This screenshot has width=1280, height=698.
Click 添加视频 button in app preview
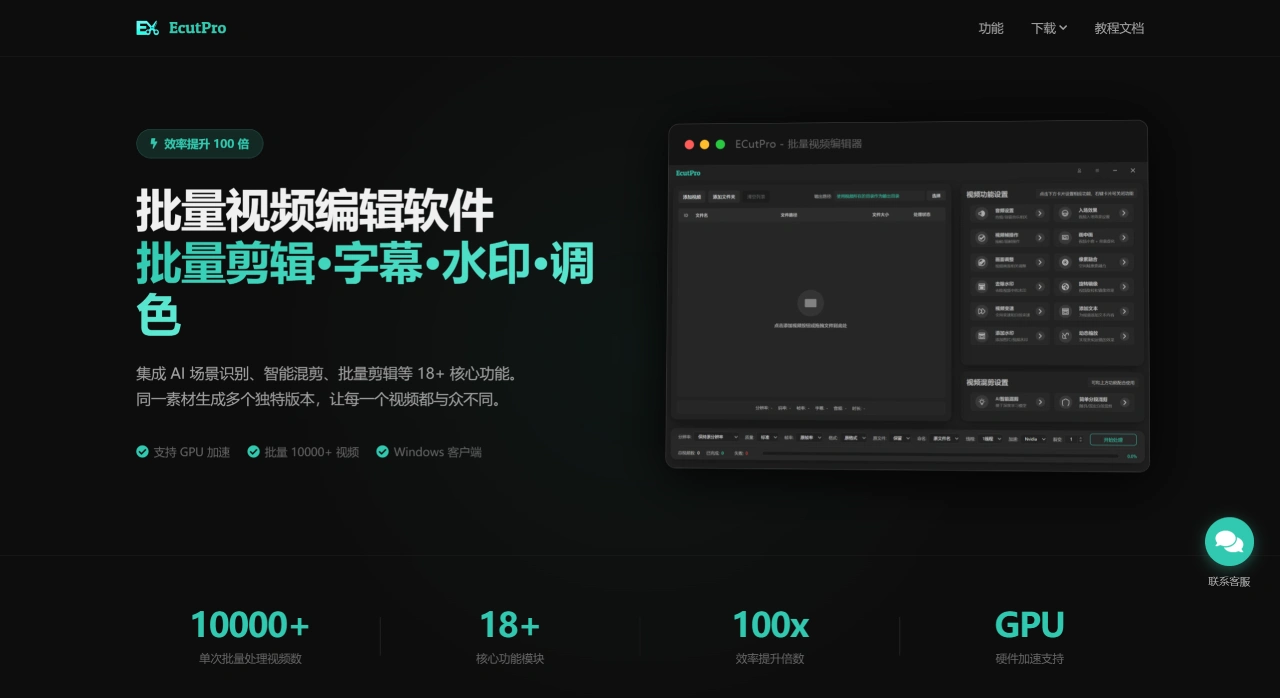(692, 197)
